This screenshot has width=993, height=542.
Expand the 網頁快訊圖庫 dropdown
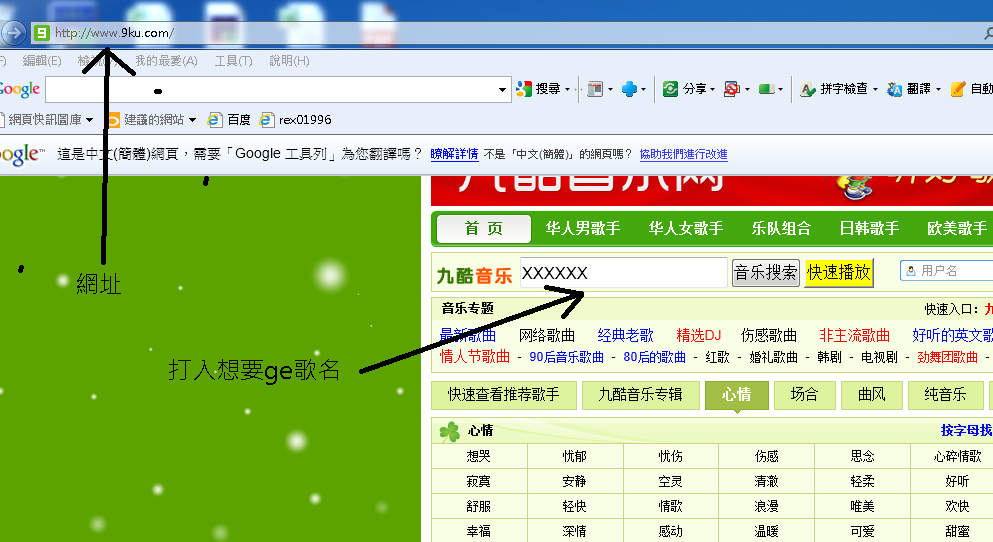tap(90, 120)
